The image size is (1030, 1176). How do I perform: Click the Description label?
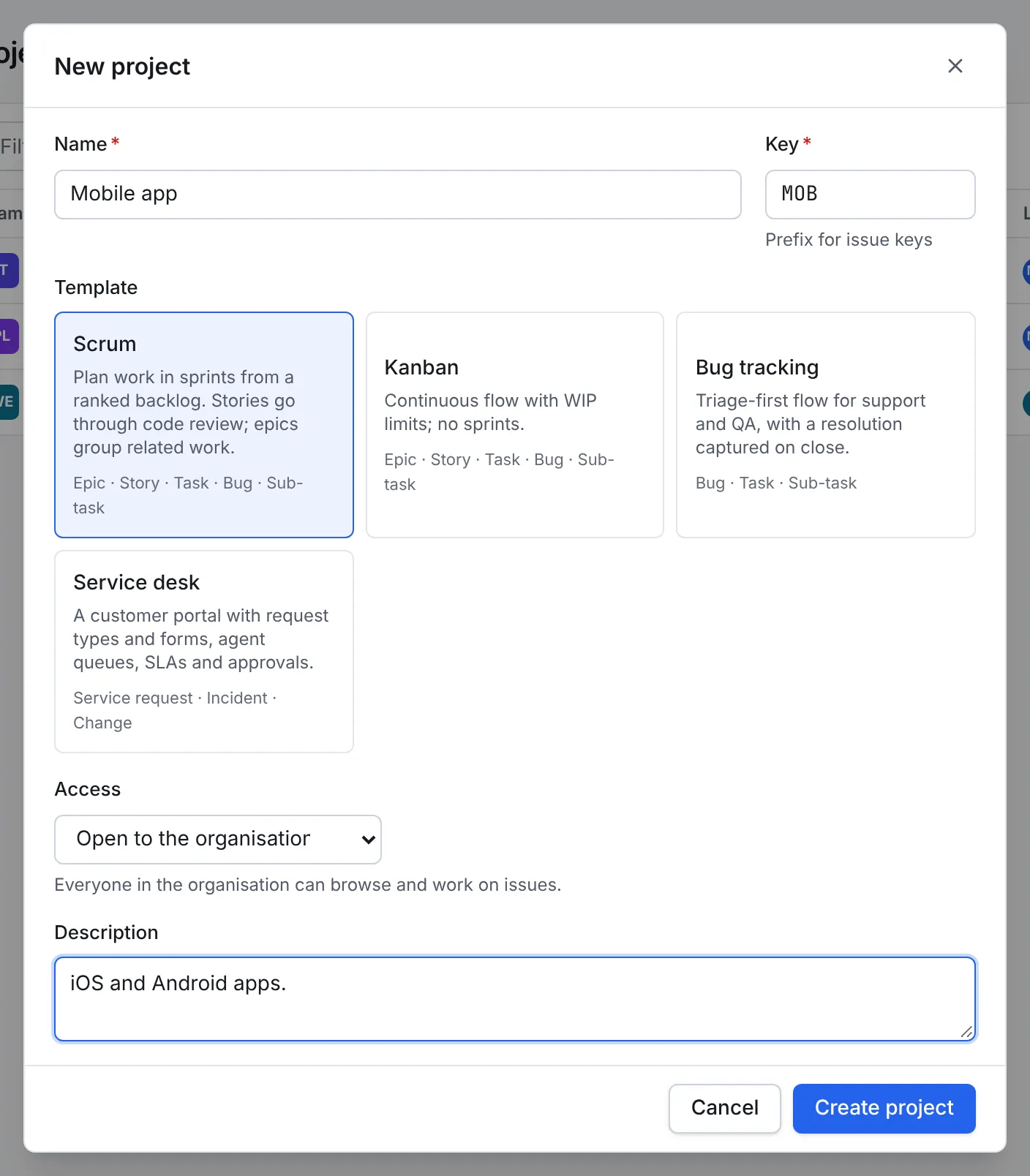[106, 932]
